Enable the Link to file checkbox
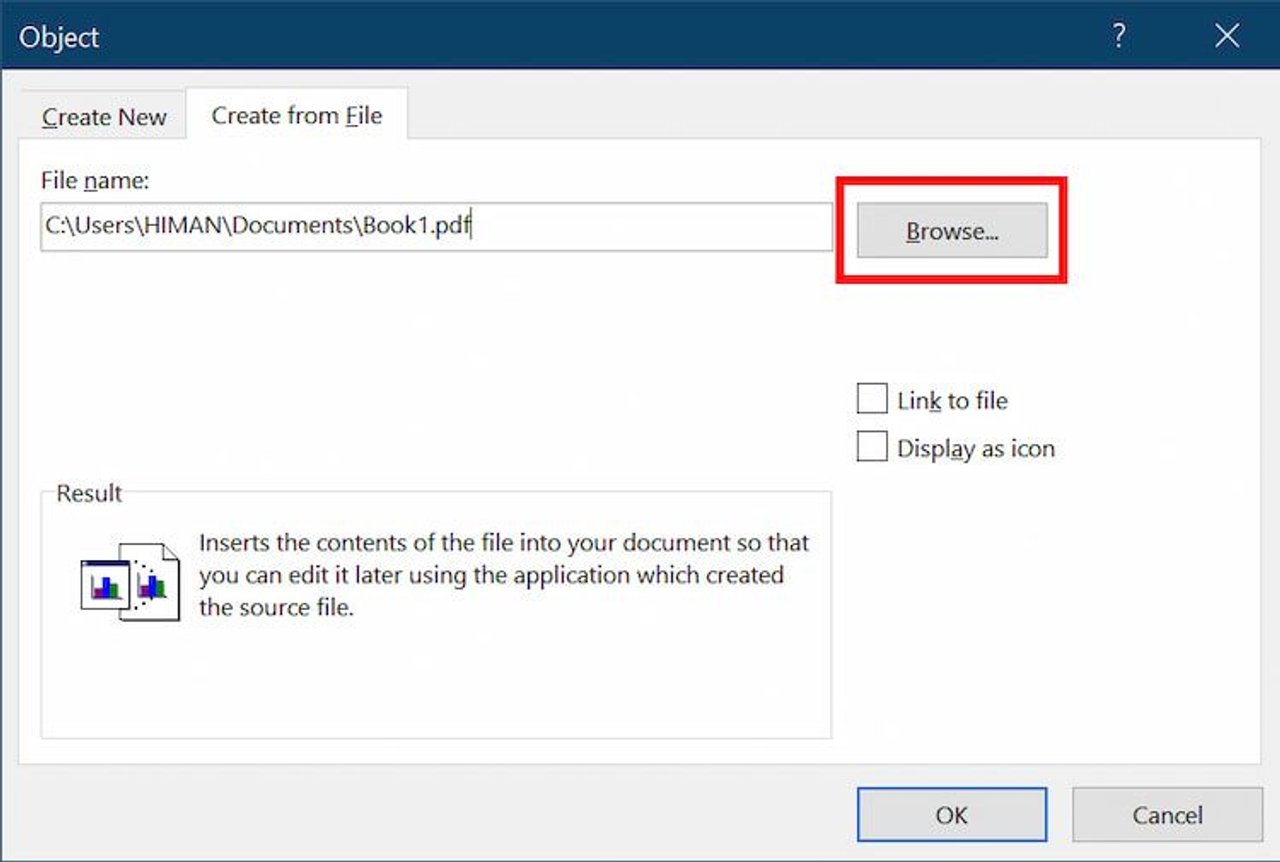Viewport: 1280px width, 862px height. pos(872,400)
